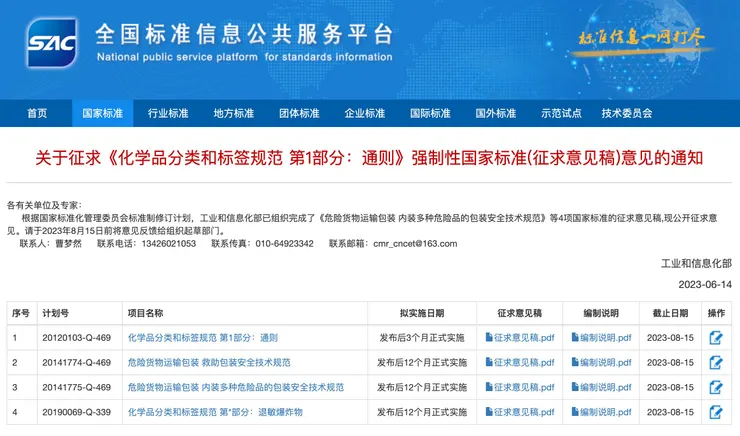
Task: Open the edit icon for row 4
Action: 716,412
